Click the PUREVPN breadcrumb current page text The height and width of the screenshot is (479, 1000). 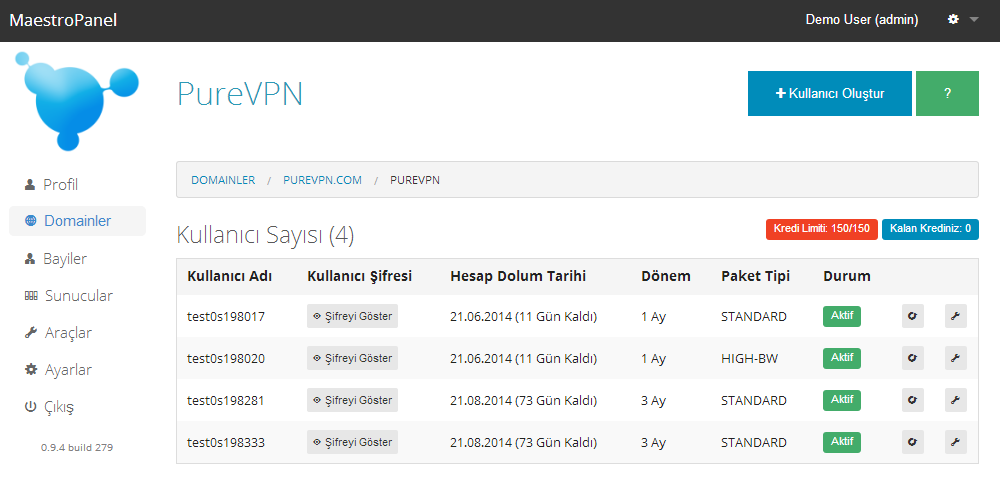(415, 180)
